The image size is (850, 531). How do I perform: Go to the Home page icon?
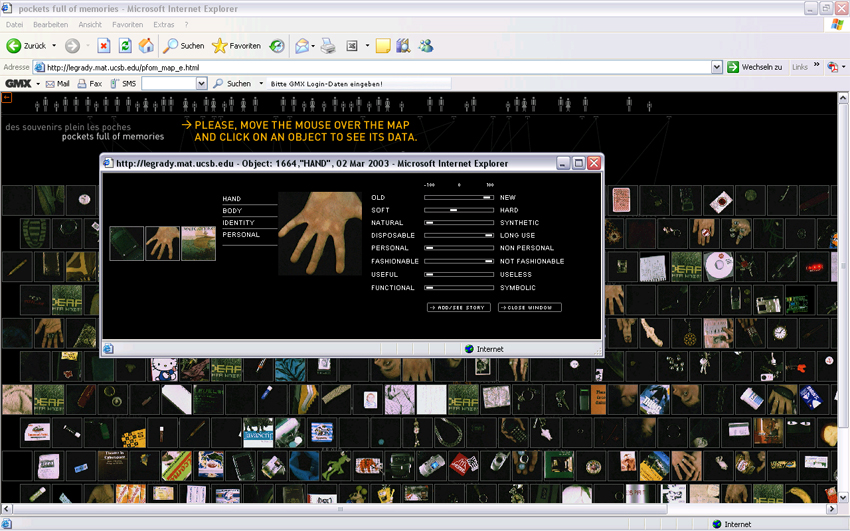tap(146, 46)
